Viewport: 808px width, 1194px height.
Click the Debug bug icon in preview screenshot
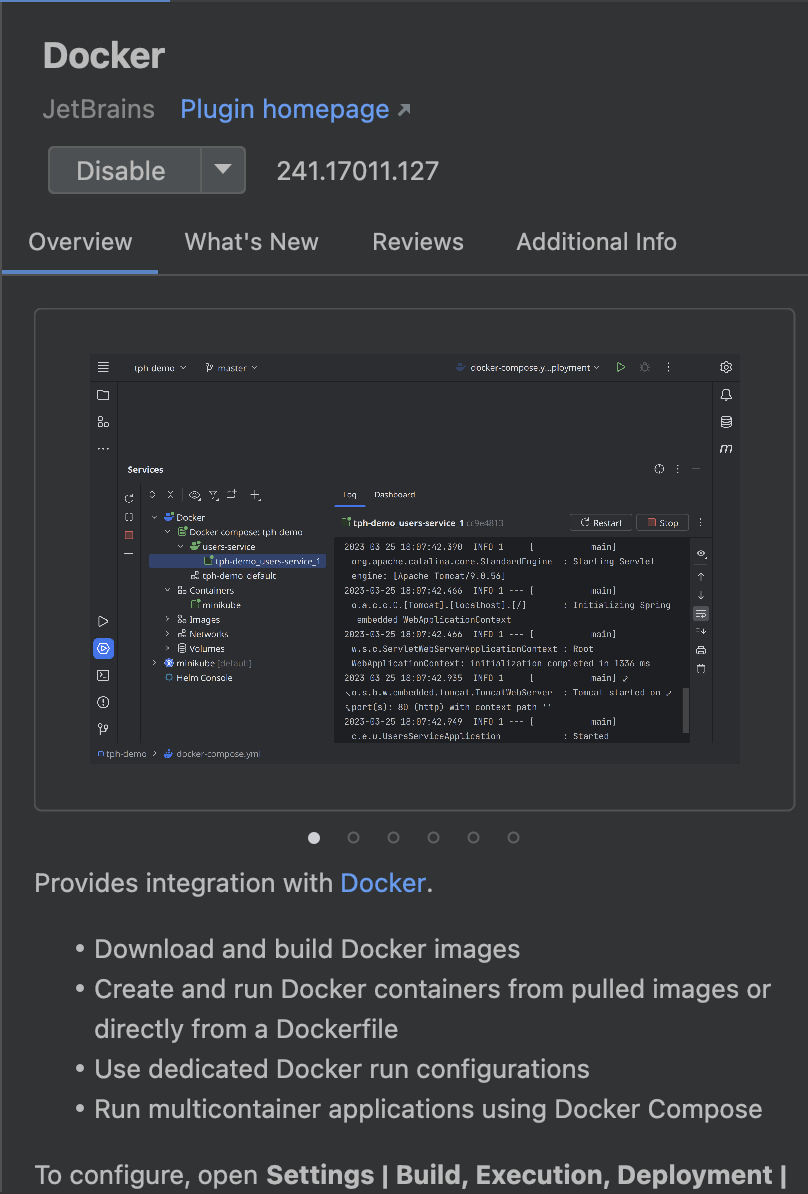tap(645, 367)
